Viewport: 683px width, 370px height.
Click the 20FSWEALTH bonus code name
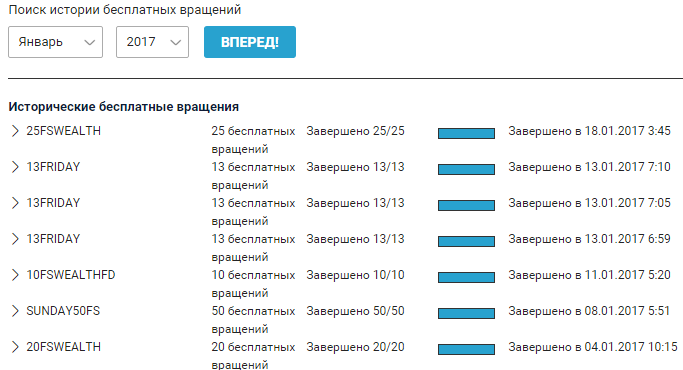[x=64, y=347]
